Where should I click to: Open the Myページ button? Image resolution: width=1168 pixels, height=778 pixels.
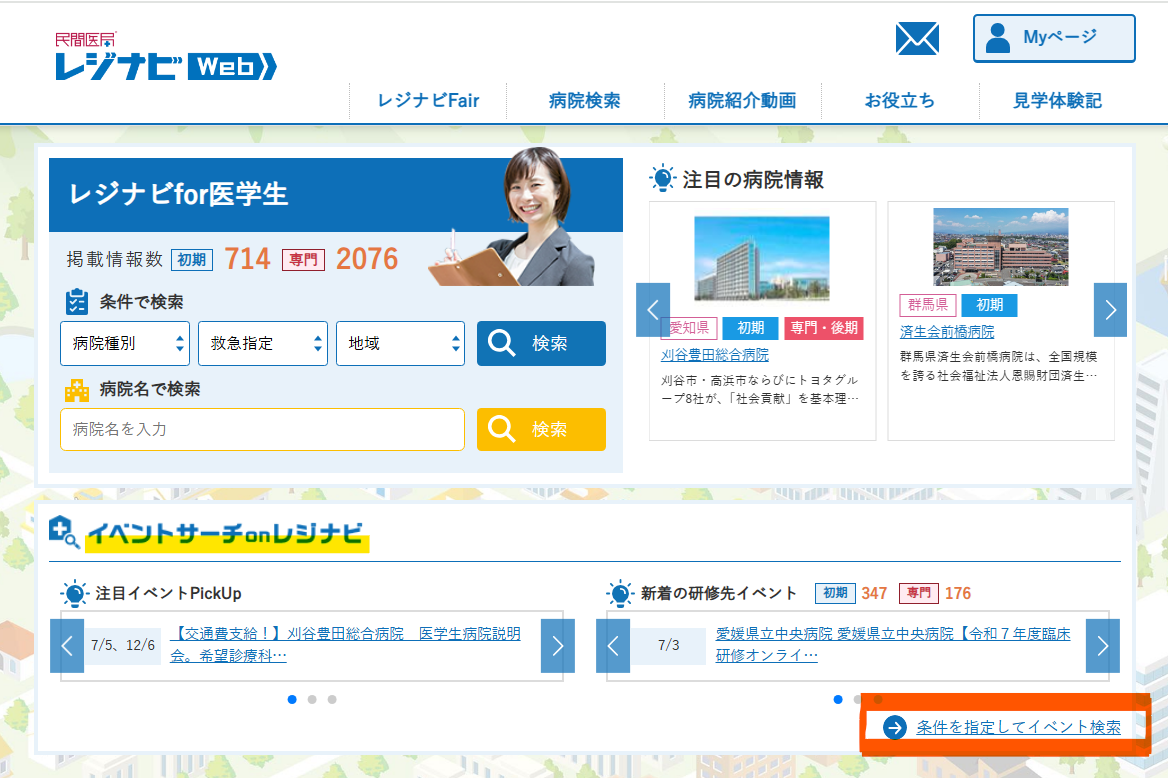point(1054,38)
